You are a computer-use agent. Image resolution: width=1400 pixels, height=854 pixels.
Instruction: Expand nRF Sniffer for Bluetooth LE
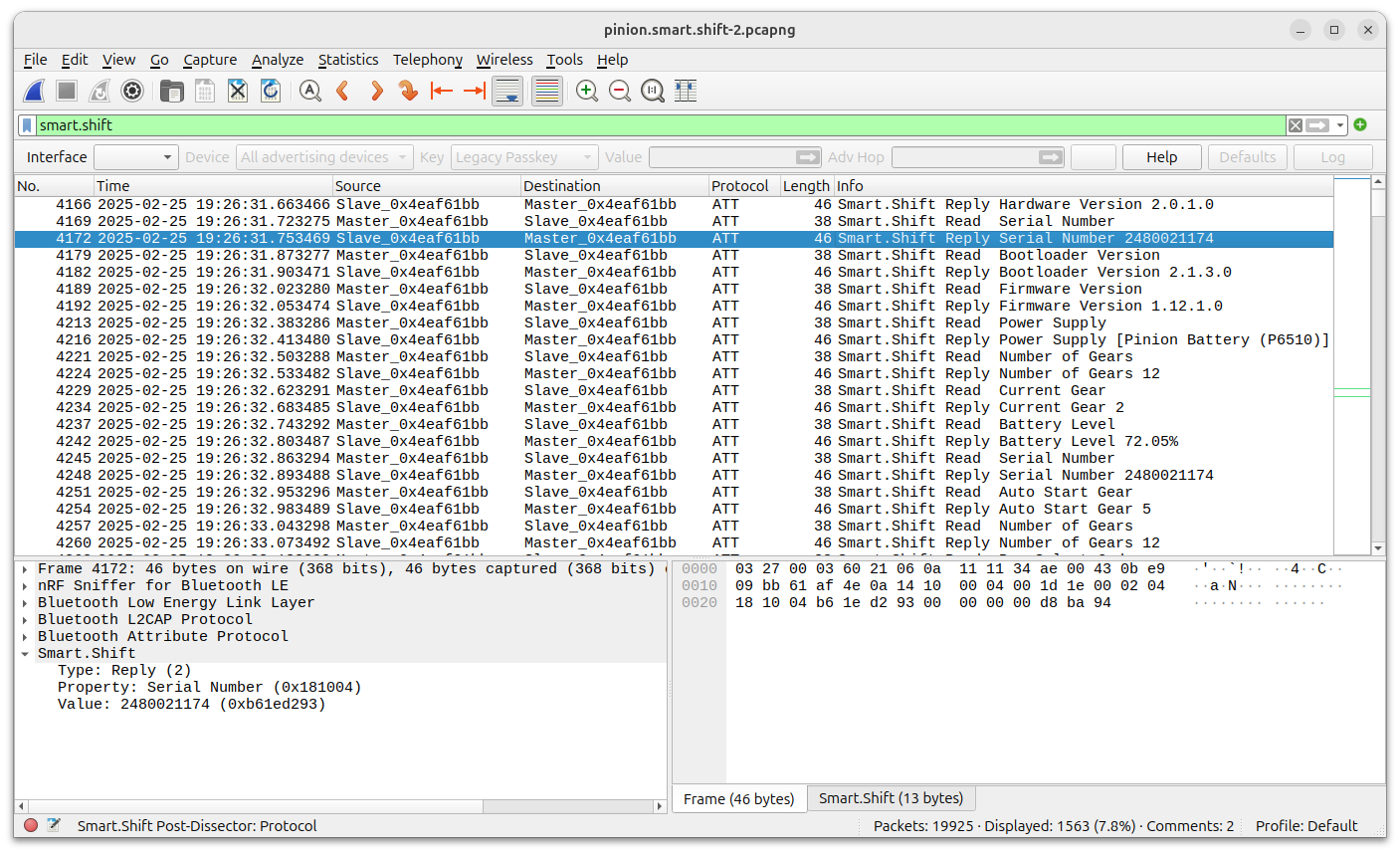coord(25,586)
